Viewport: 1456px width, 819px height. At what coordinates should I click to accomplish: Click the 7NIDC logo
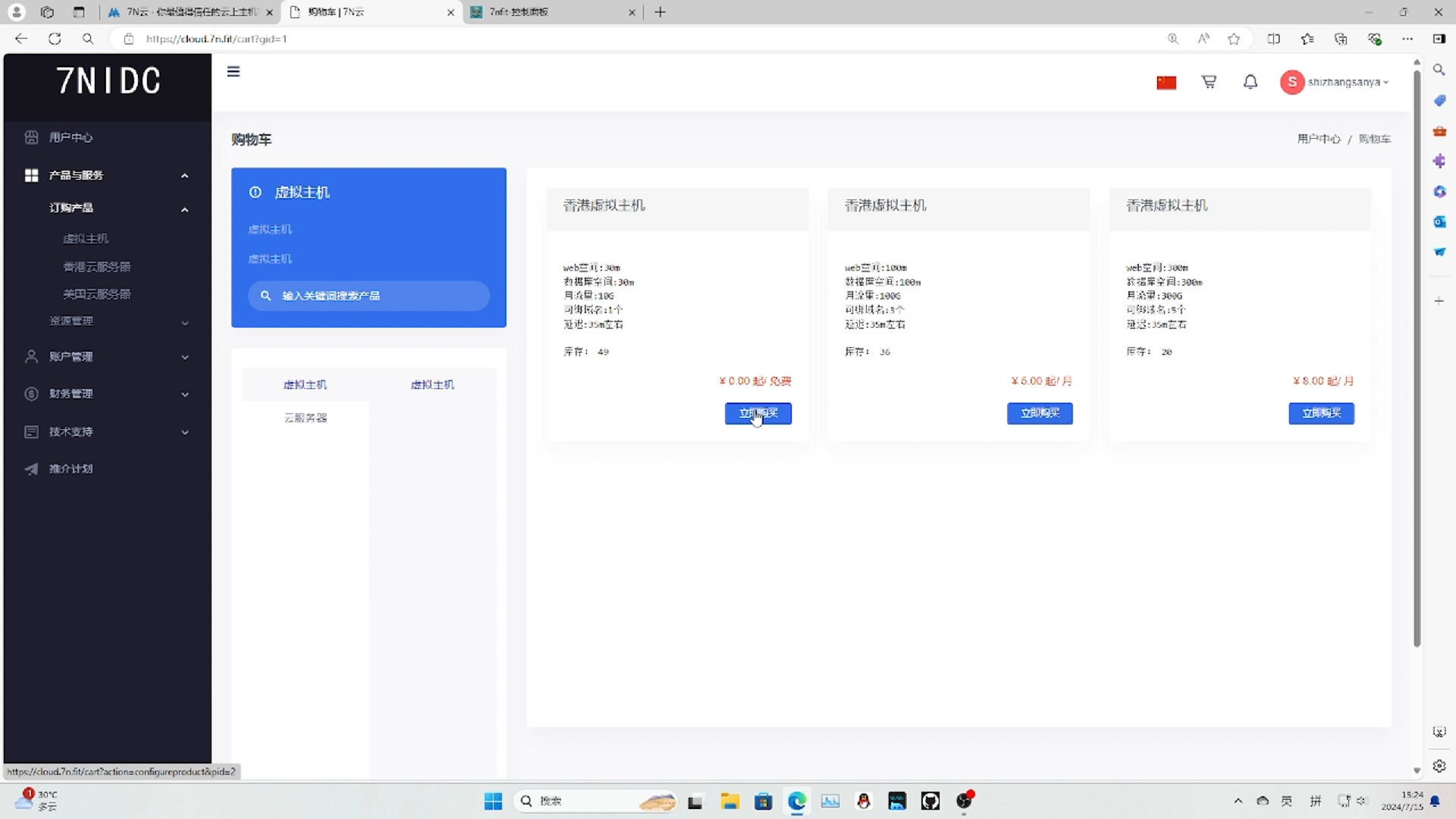click(108, 81)
